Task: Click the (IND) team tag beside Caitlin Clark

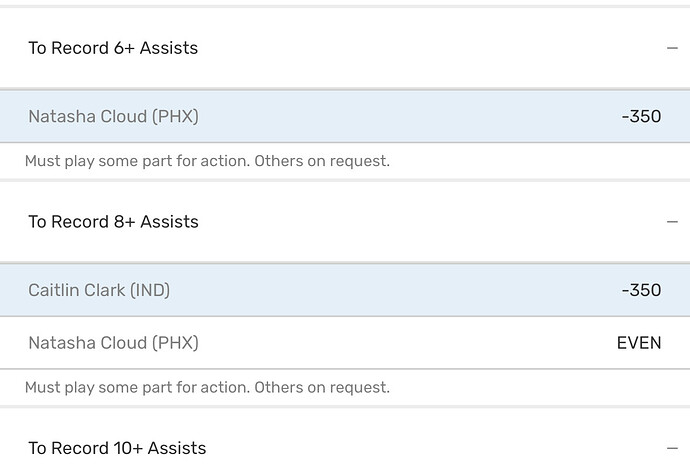Action: (150, 290)
